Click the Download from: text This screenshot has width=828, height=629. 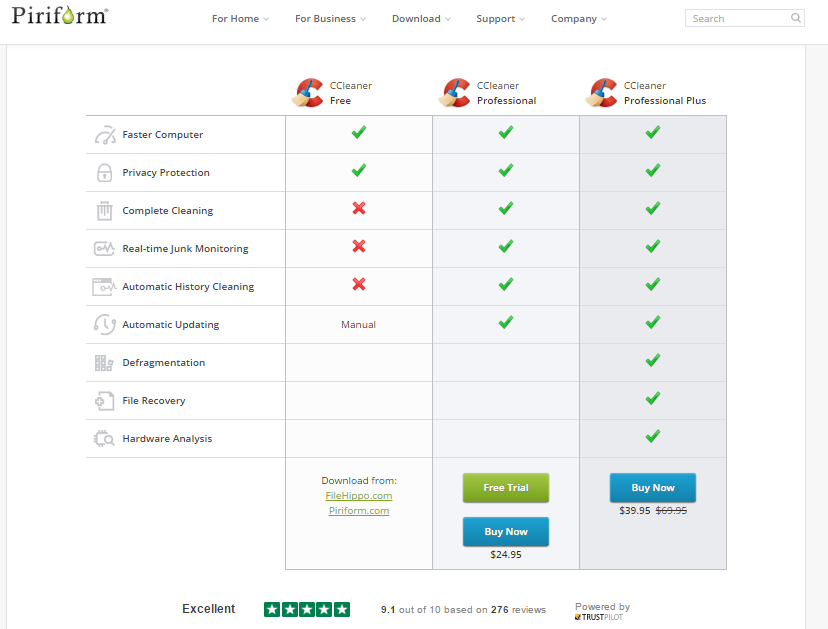(359, 481)
